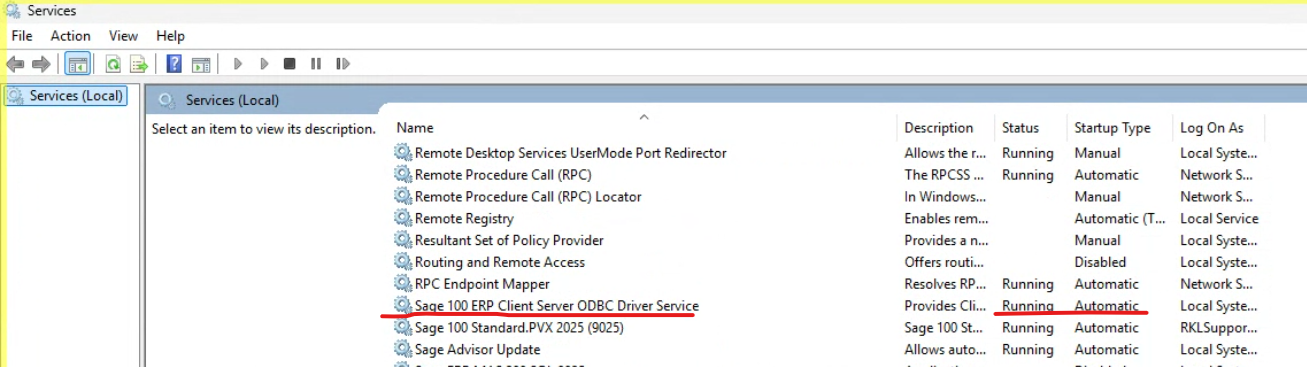Click 'The RPCSS ...' description of Remote Procedure Call
Screen dimensions: 1307x367
945,175
